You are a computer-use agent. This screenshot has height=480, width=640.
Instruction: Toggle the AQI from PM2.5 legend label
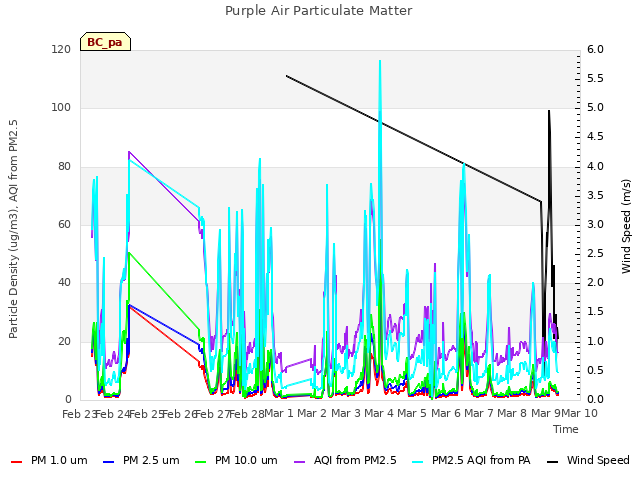355,460
